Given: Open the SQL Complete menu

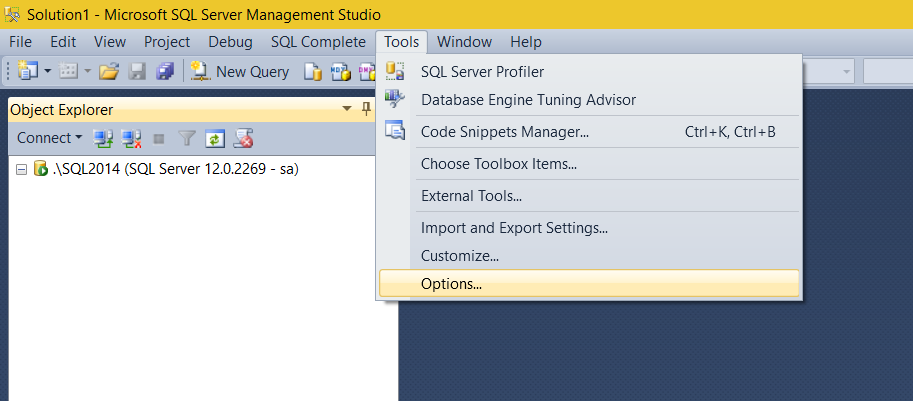Looking at the screenshot, I should 318,42.
